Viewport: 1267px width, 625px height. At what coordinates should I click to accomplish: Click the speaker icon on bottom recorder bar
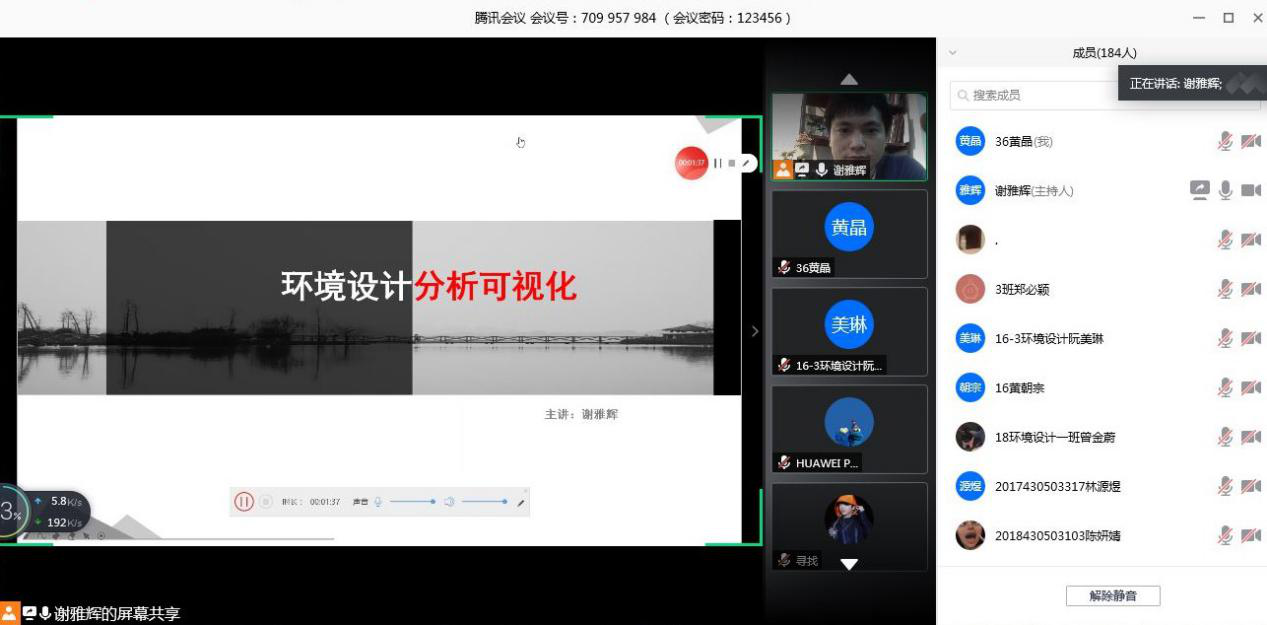(450, 502)
